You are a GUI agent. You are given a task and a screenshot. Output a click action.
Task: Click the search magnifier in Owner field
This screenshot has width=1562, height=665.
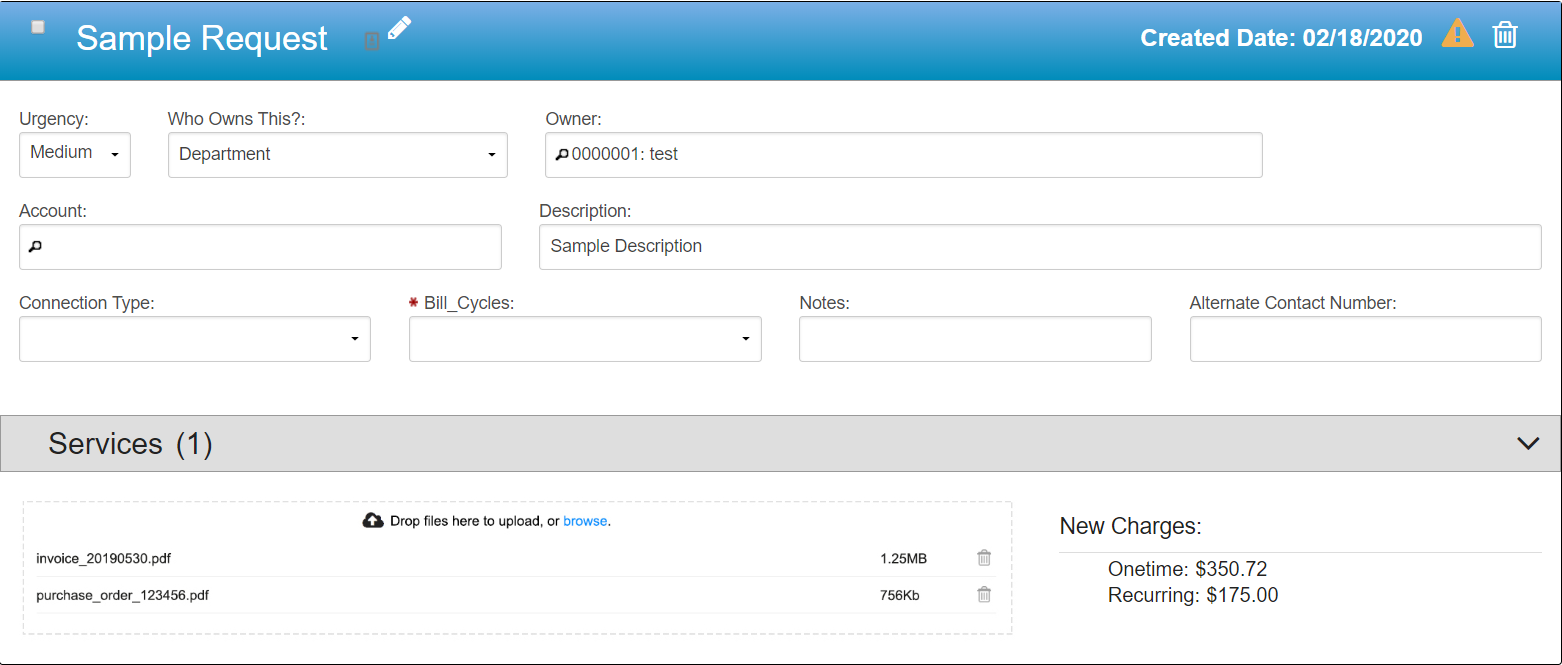[562, 155]
